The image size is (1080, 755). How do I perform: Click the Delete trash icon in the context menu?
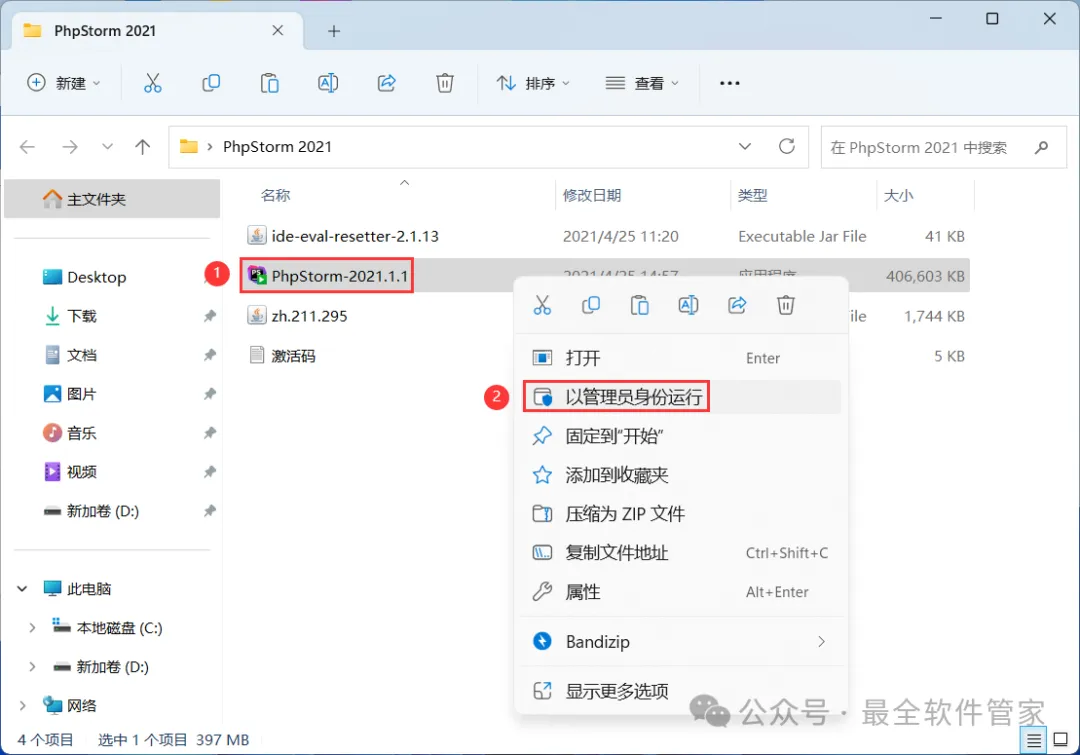click(x=785, y=305)
